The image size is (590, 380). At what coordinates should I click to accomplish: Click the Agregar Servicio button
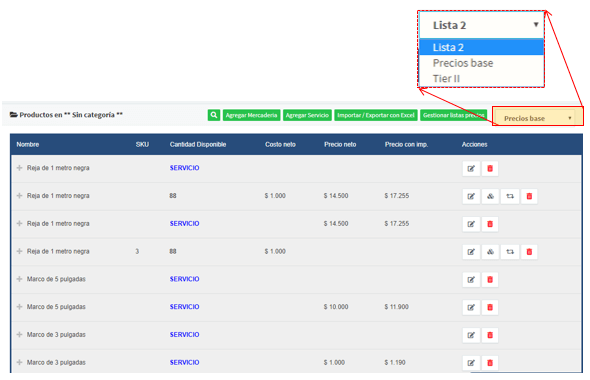(x=307, y=115)
